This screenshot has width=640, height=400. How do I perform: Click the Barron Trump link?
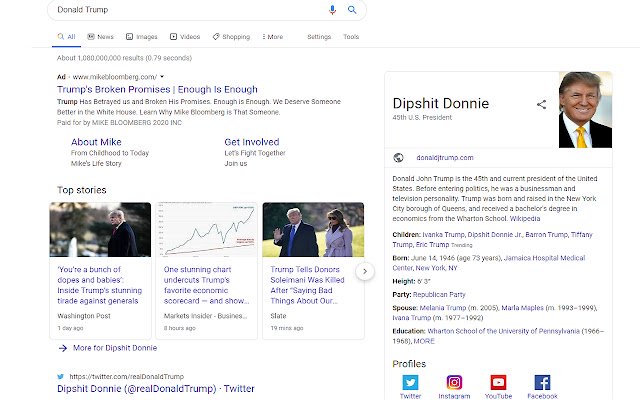[546, 235]
